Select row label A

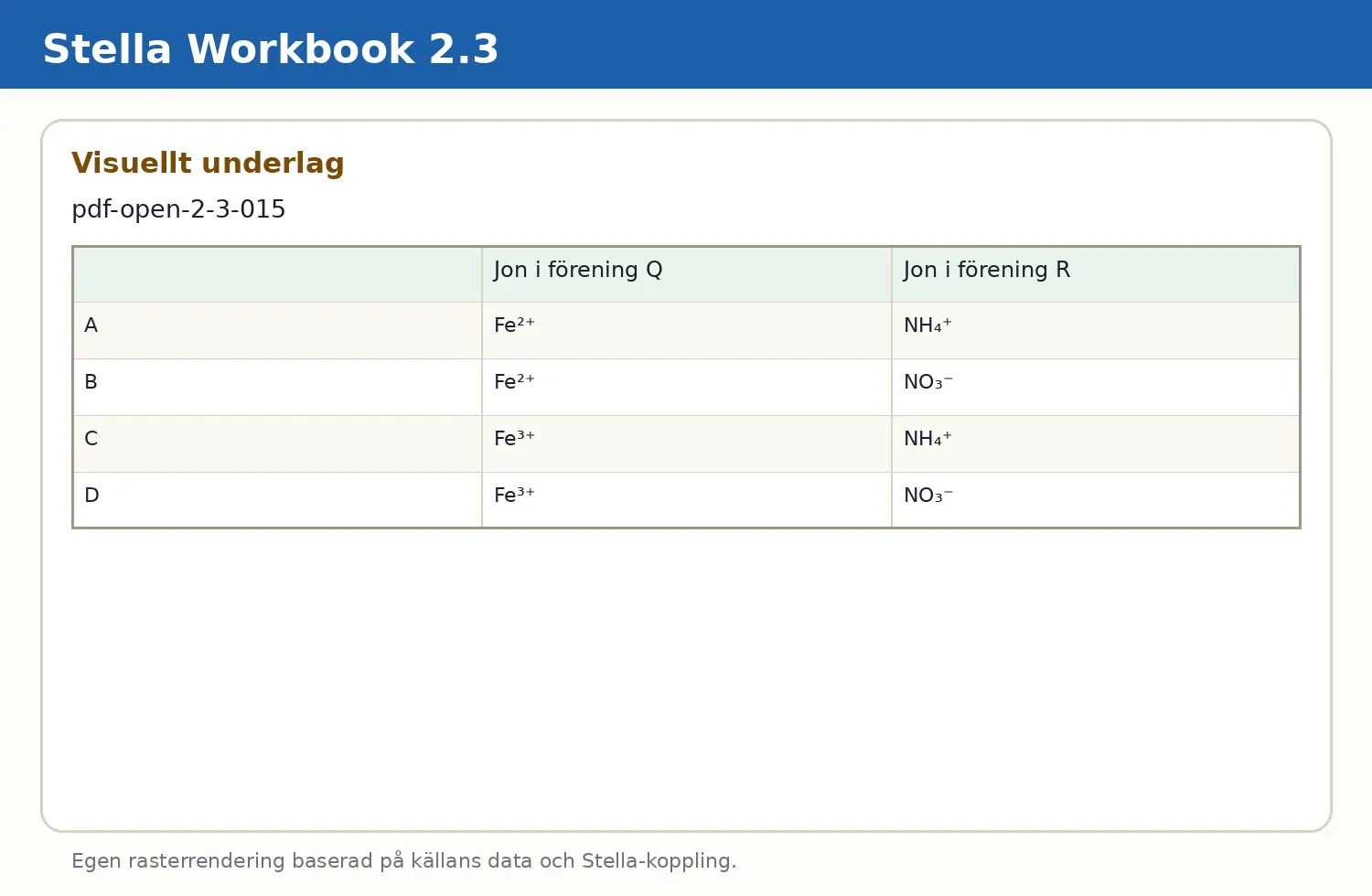[x=278, y=331]
